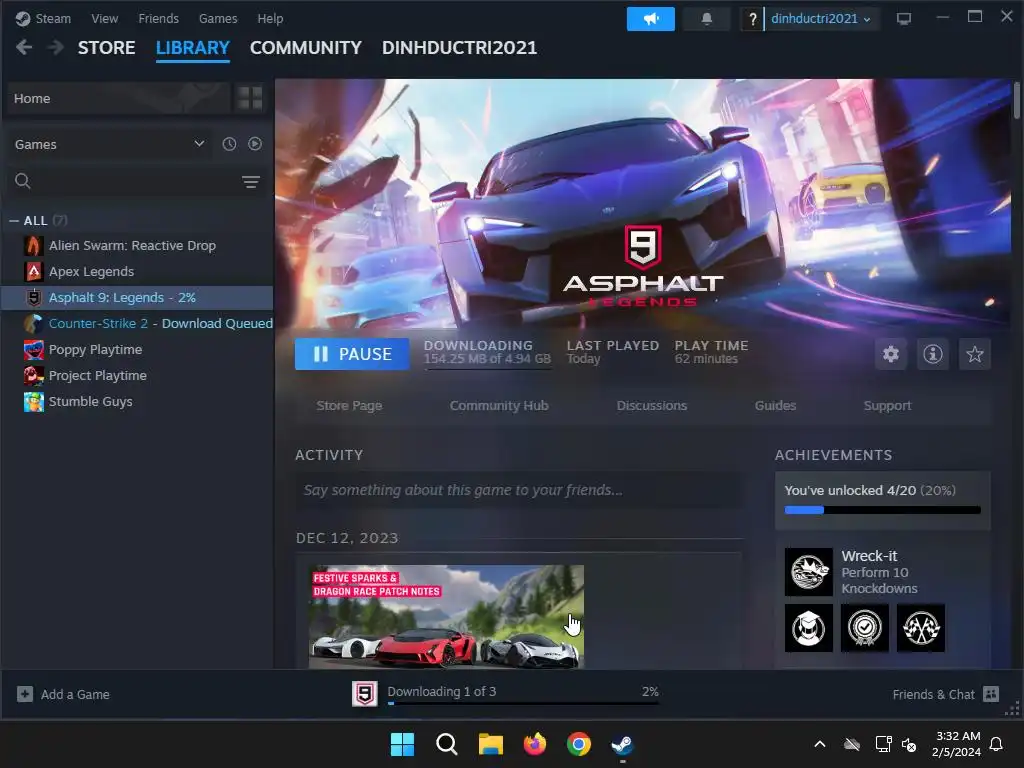Sort games by recent activity clock icon
1024x768 pixels.
pos(229,144)
